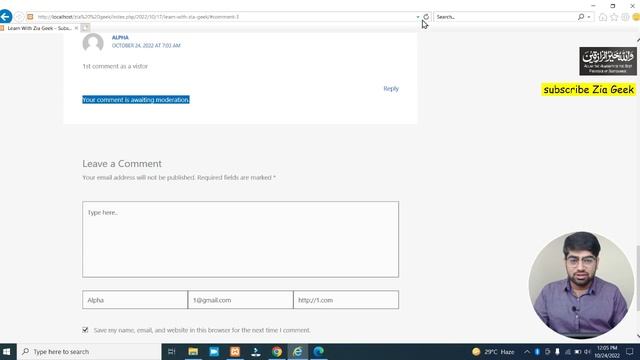Select the Learn With Zia Geek tab
The height and width of the screenshot is (360, 640).
click(x=39, y=28)
